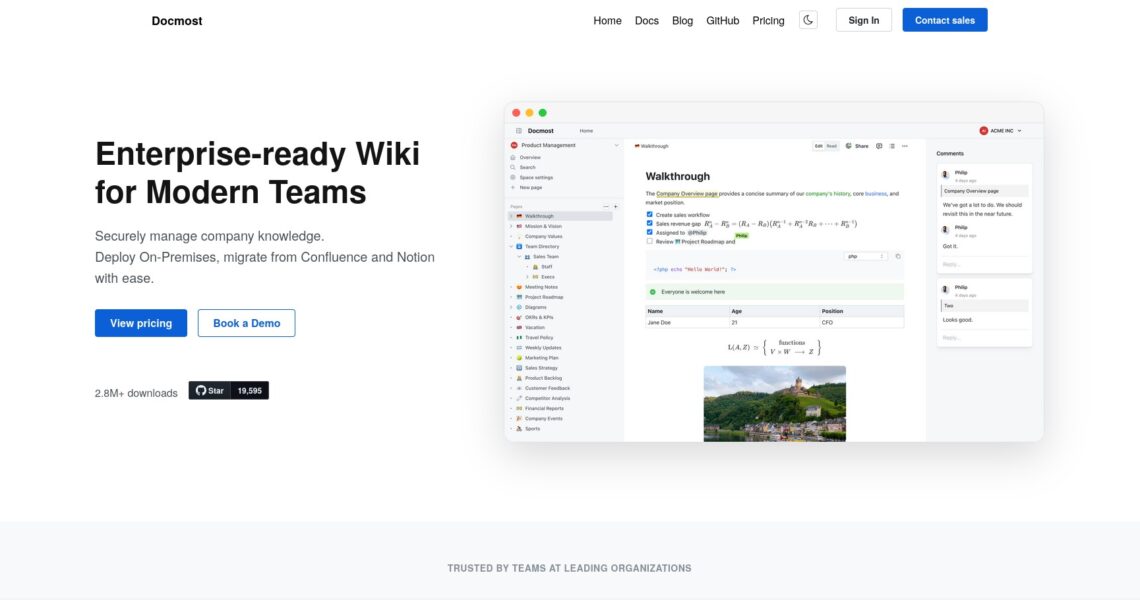1140x600 pixels.
Task: Open Docs in the top navigation
Action: (646, 20)
